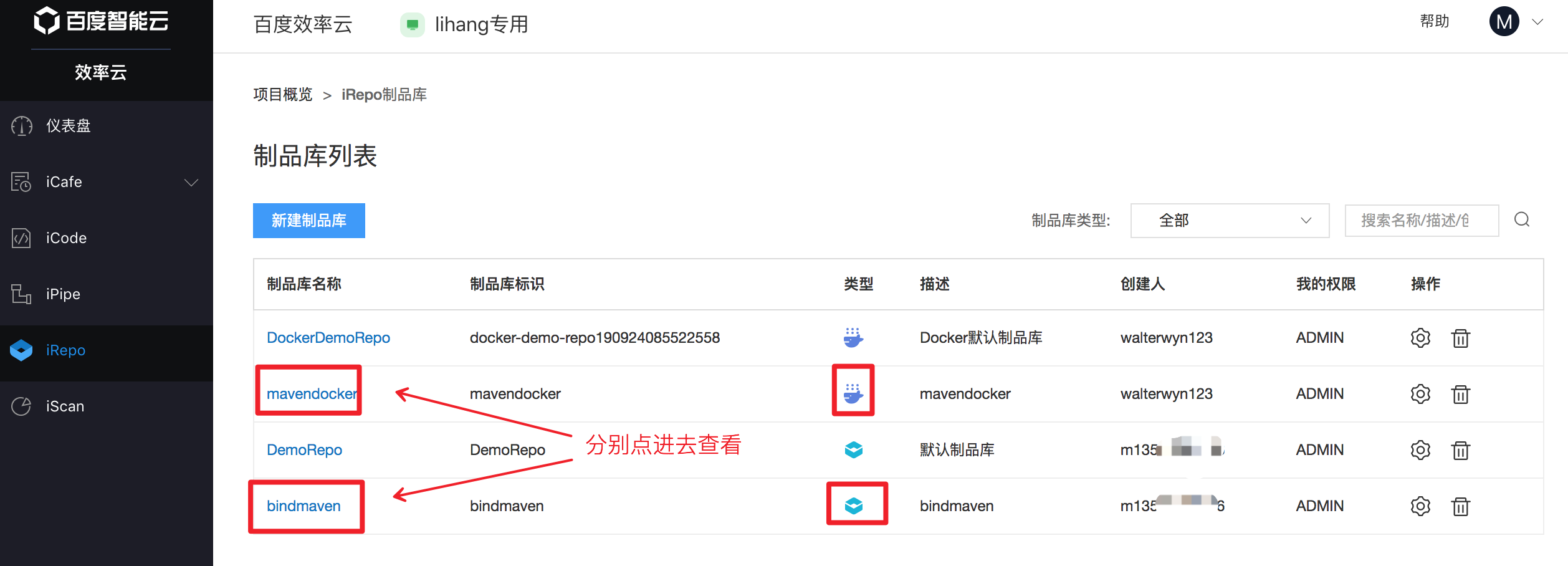Click the iCafe sidebar icon
Image resolution: width=1568 pixels, height=566 pixels.
click(x=21, y=182)
